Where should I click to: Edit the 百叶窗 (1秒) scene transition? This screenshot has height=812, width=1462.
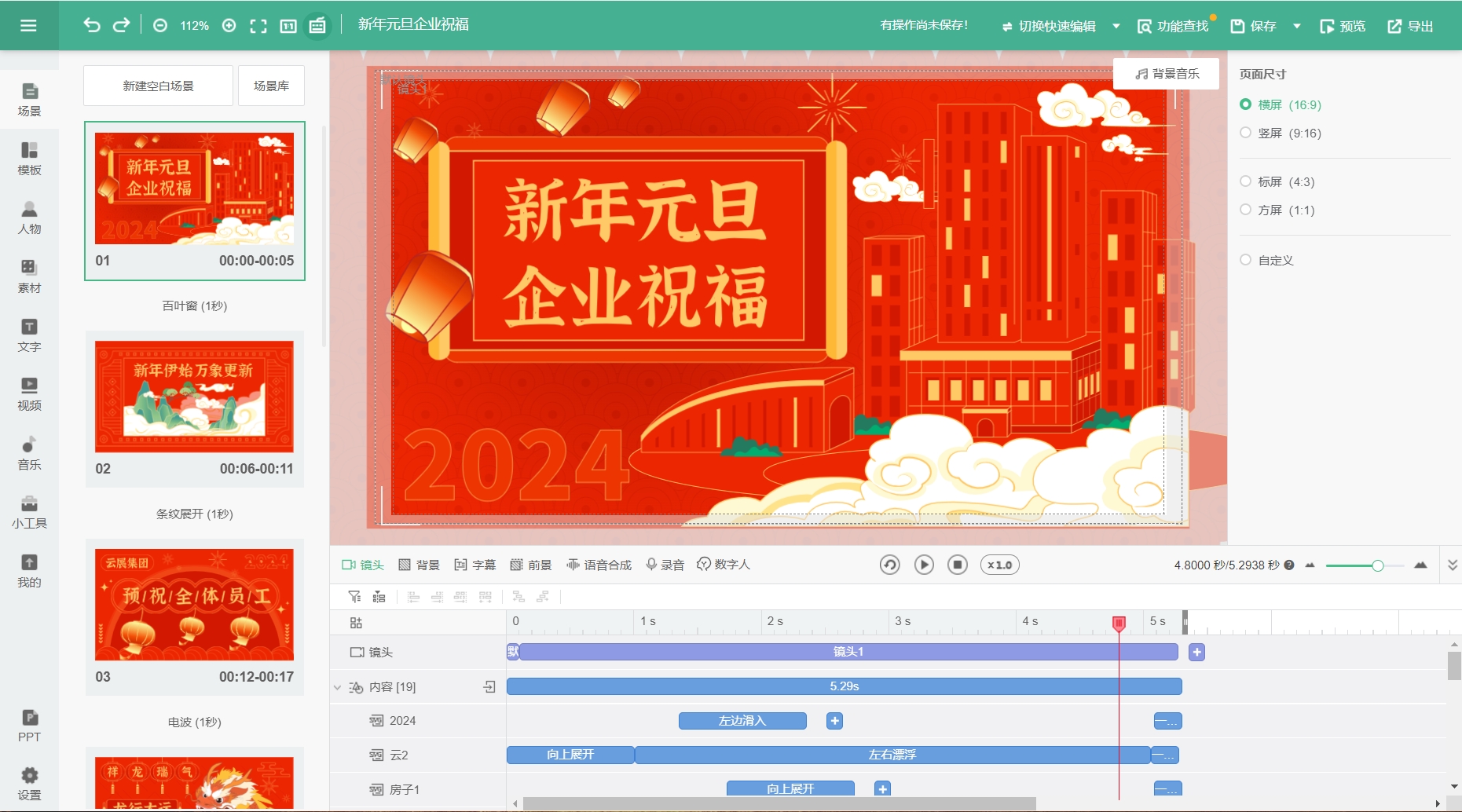click(x=195, y=306)
